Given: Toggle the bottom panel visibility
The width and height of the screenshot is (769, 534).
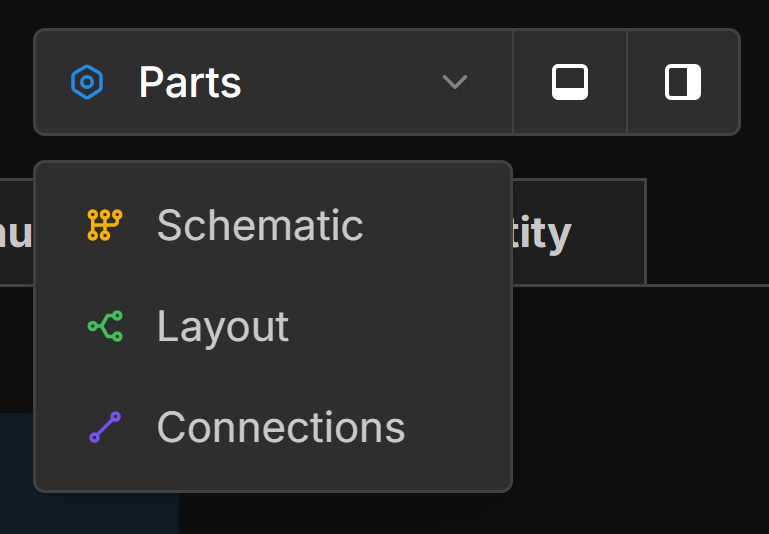Looking at the screenshot, I should 570,82.
